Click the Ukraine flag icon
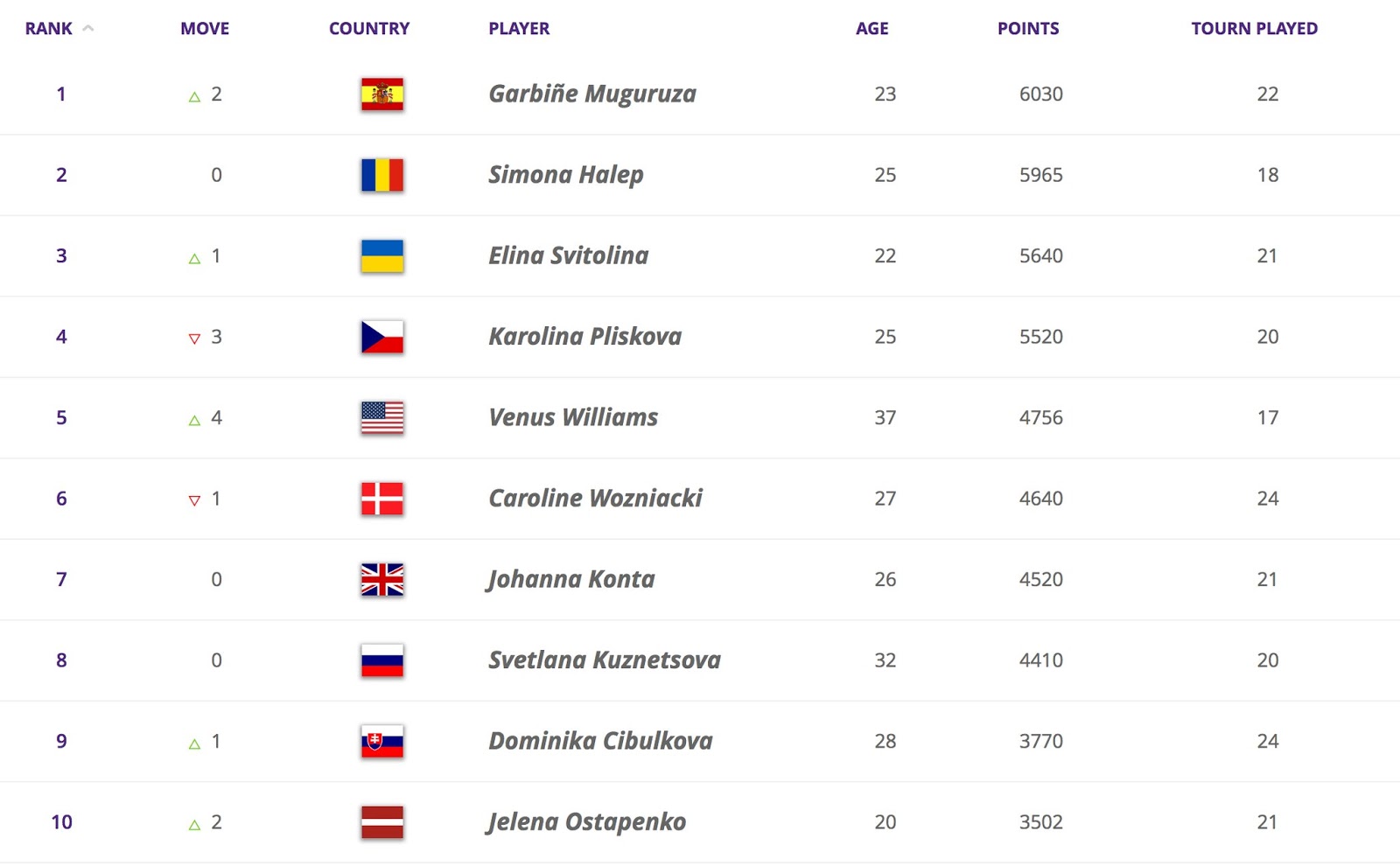This screenshot has height=866, width=1400. 382,256
